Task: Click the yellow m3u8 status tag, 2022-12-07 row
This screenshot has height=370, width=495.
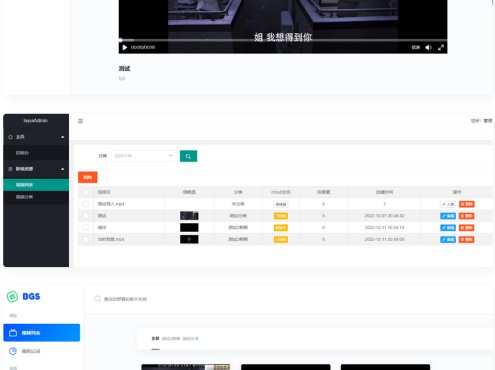Action: click(x=281, y=216)
